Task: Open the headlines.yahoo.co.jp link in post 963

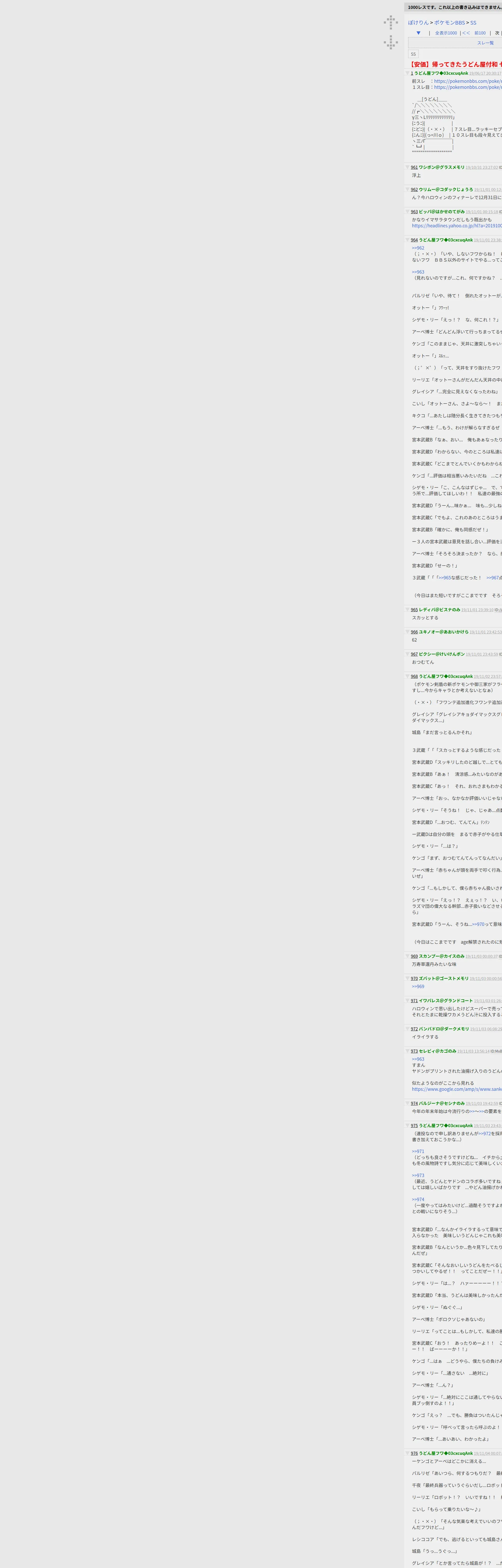Action: click(457, 226)
